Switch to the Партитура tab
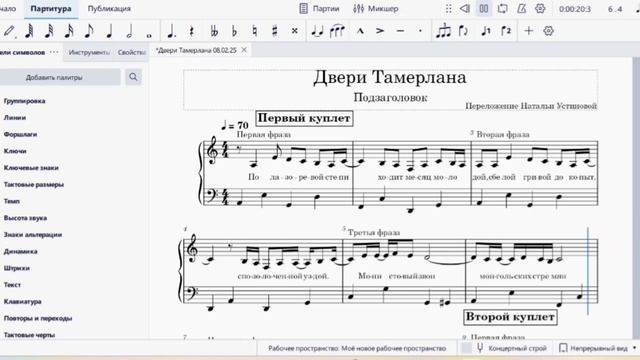Screen dimensions: 640x360 51,9
